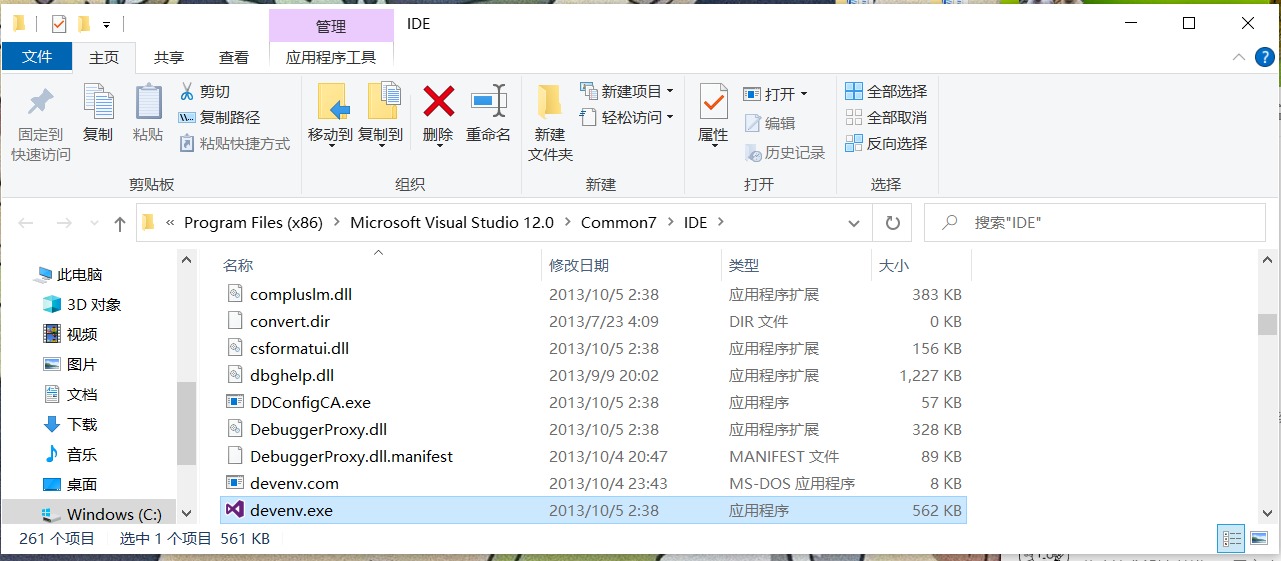
Task: Expand the chevron after Common7 in the path
Action: point(670,223)
